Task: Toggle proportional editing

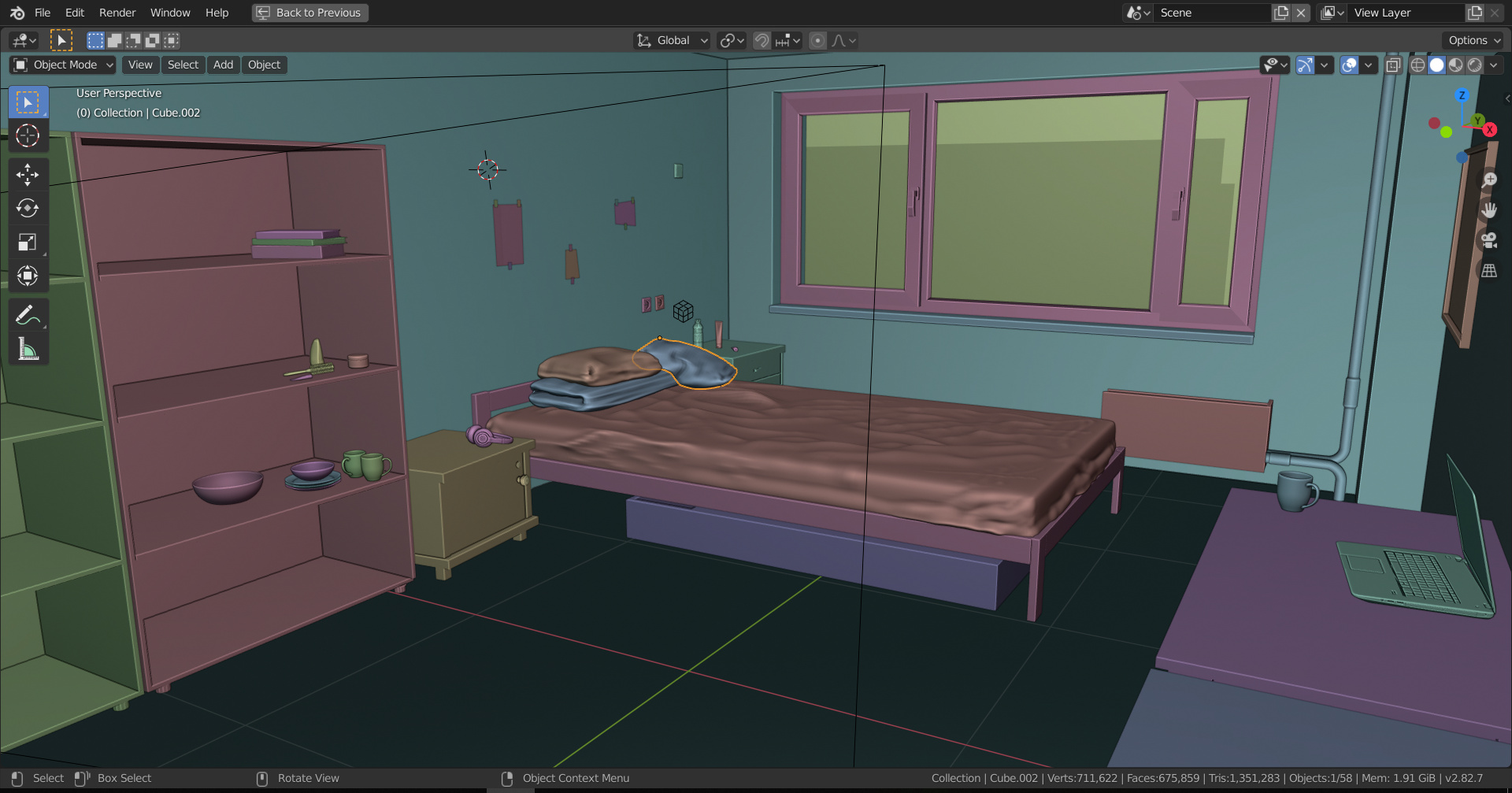Action: point(817,40)
